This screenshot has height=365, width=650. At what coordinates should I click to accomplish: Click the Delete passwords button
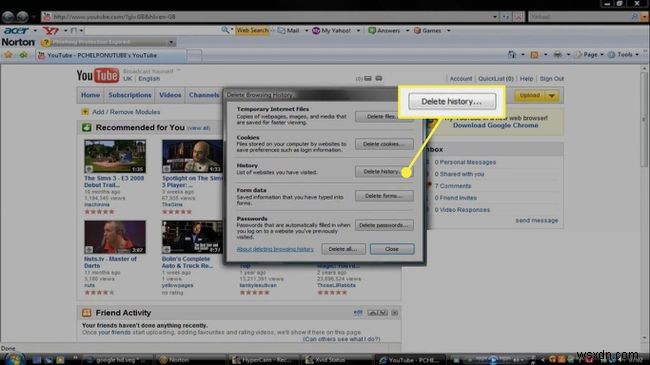click(x=384, y=225)
